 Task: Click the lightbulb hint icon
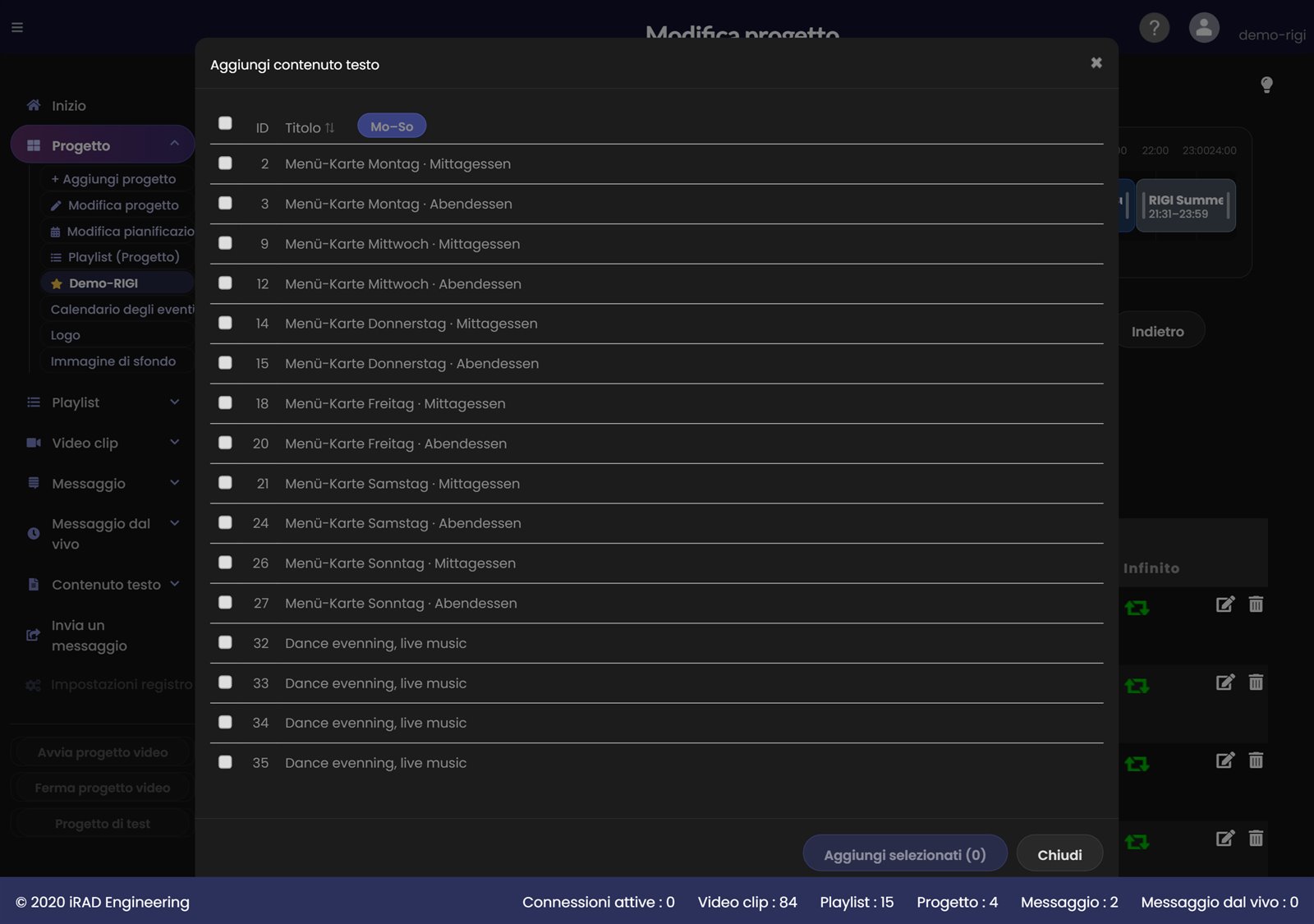[1266, 85]
